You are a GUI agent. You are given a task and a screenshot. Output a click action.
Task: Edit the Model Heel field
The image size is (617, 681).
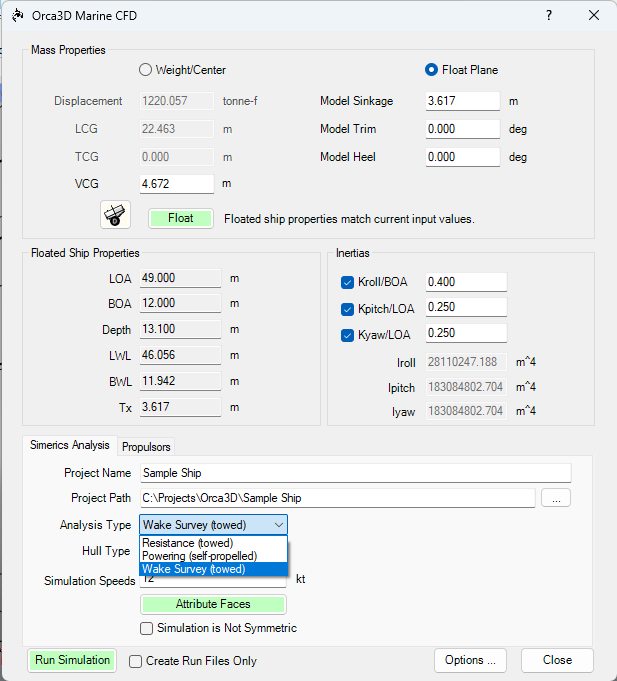(x=463, y=157)
